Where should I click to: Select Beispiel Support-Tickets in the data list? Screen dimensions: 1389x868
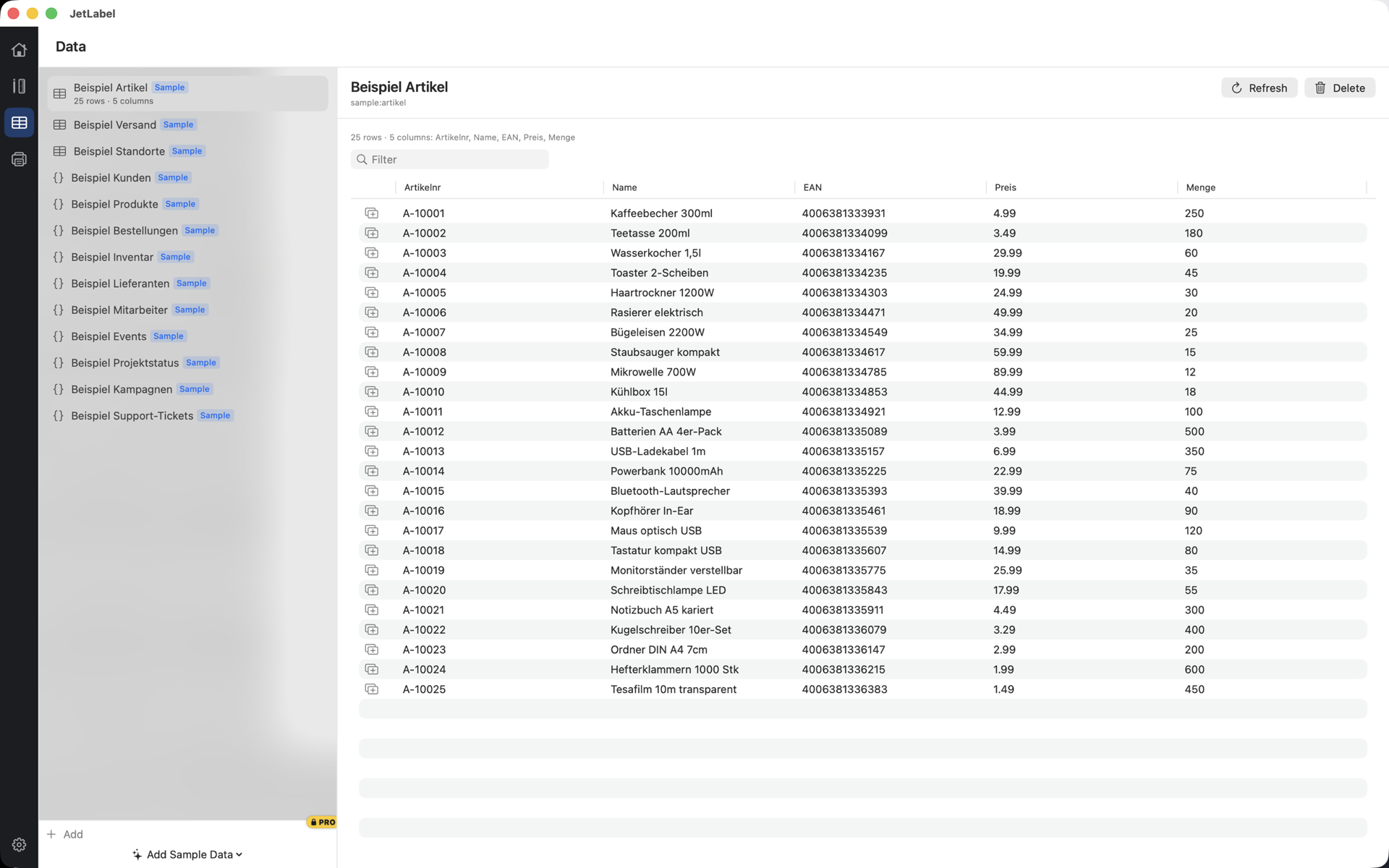click(x=187, y=416)
